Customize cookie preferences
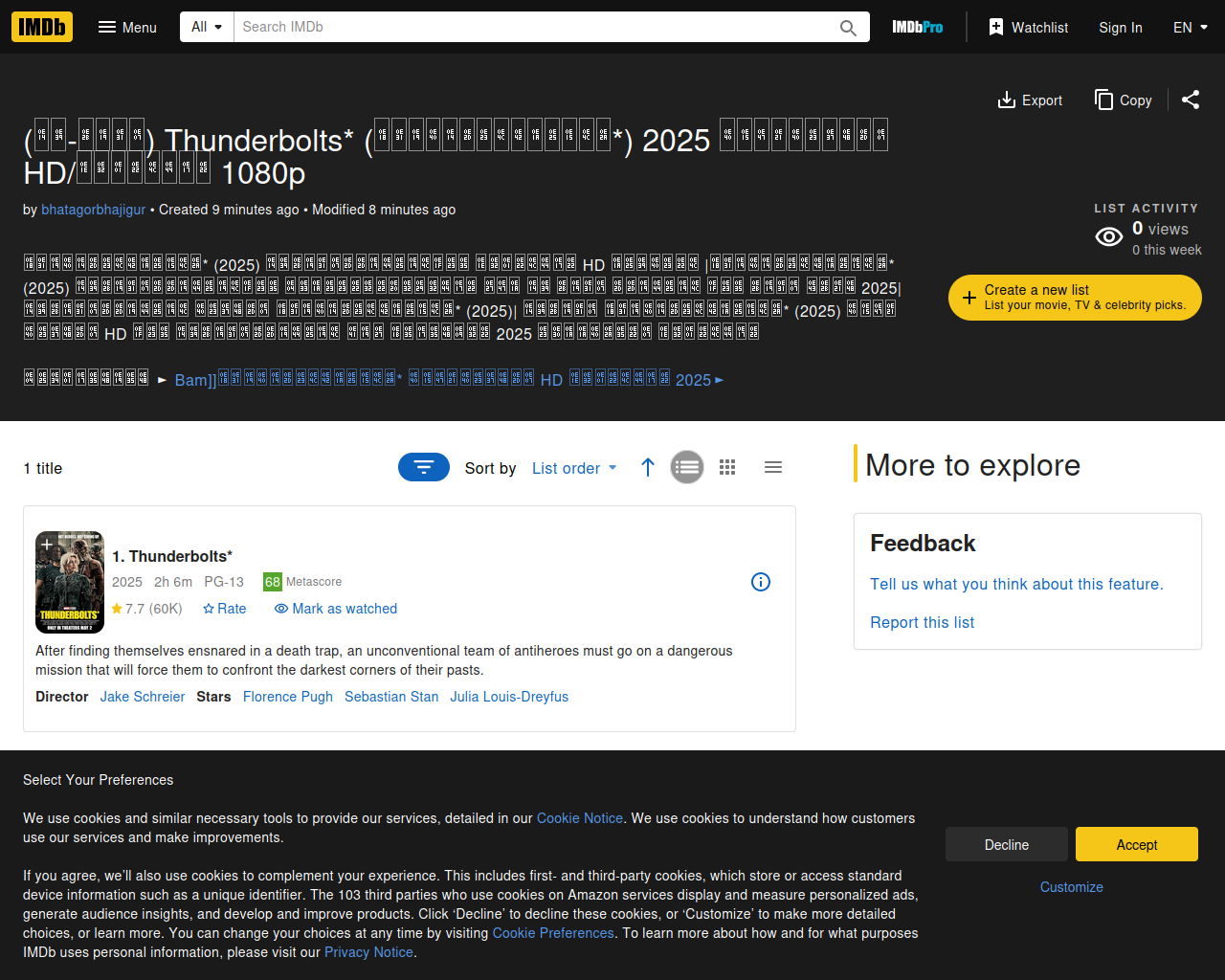The height and width of the screenshot is (980, 1225). click(1072, 887)
